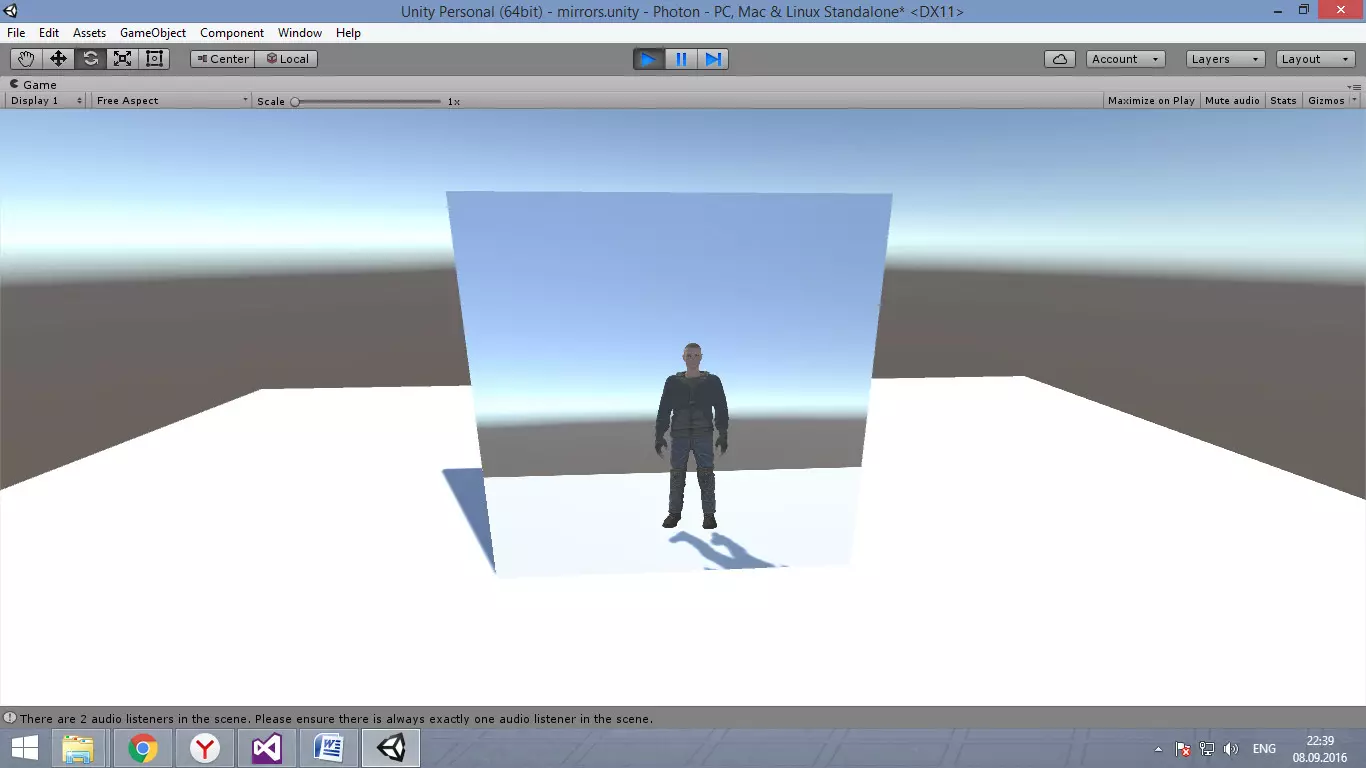Open the Gizmos dropdown
The width and height of the screenshot is (1366, 768).
pos(1332,101)
